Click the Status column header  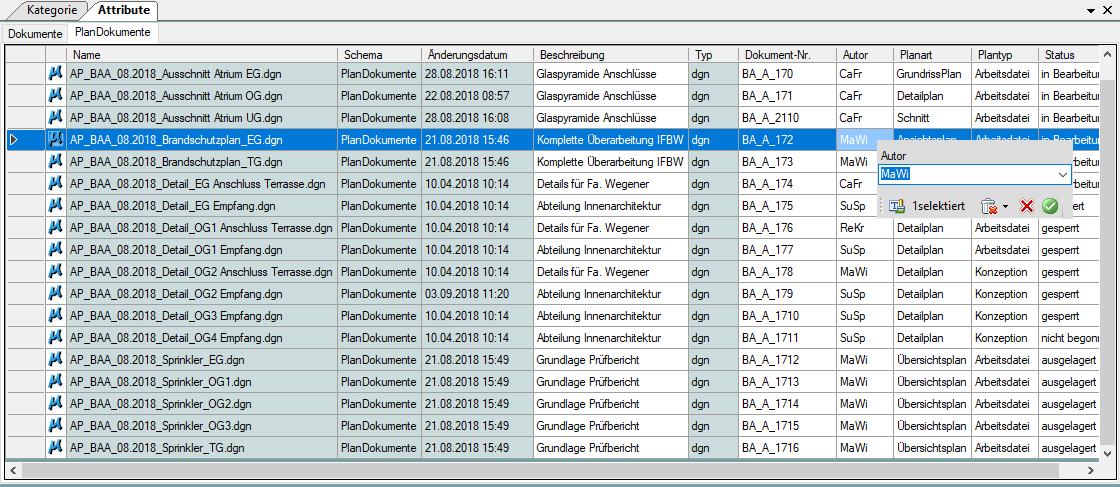coord(1069,55)
